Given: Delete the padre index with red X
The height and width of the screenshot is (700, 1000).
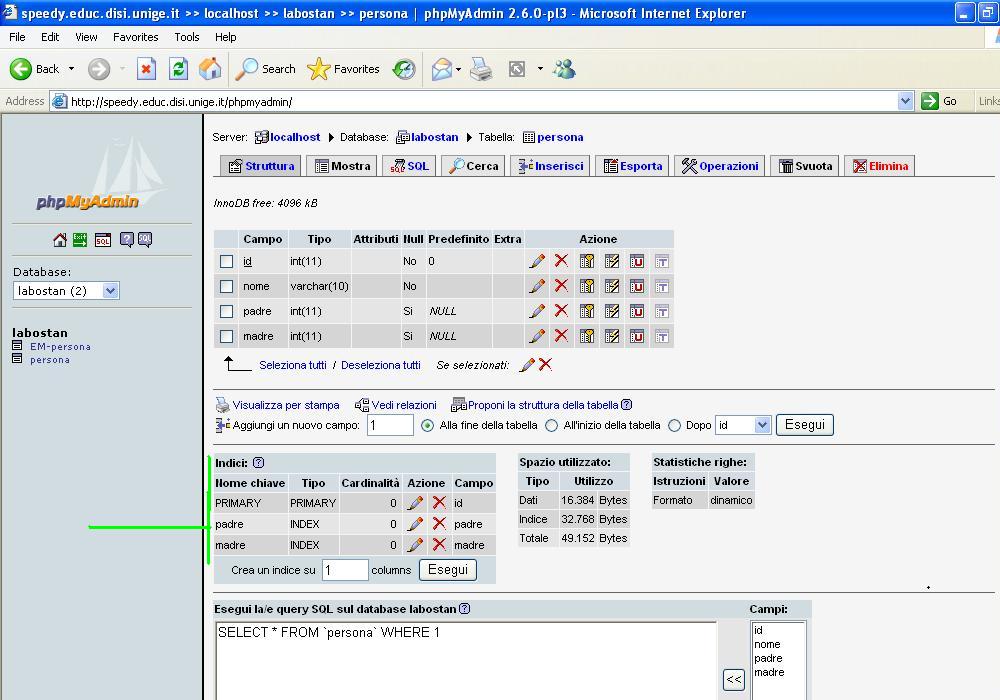Looking at the screenshot, I should [x=439, y=524].
